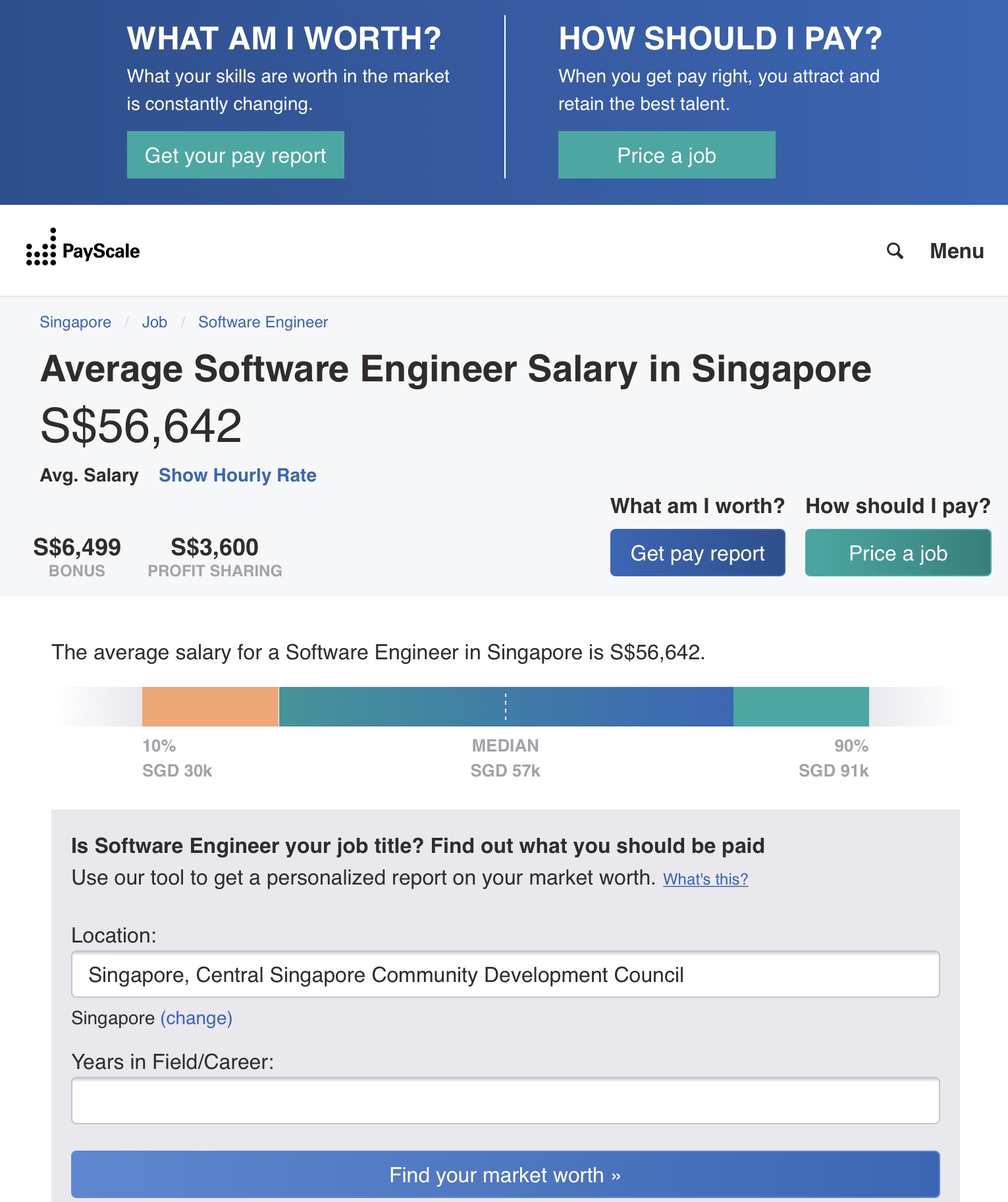
Task: Open the Software Engineer breadcrumb link
Action: (x=263, y=322)
